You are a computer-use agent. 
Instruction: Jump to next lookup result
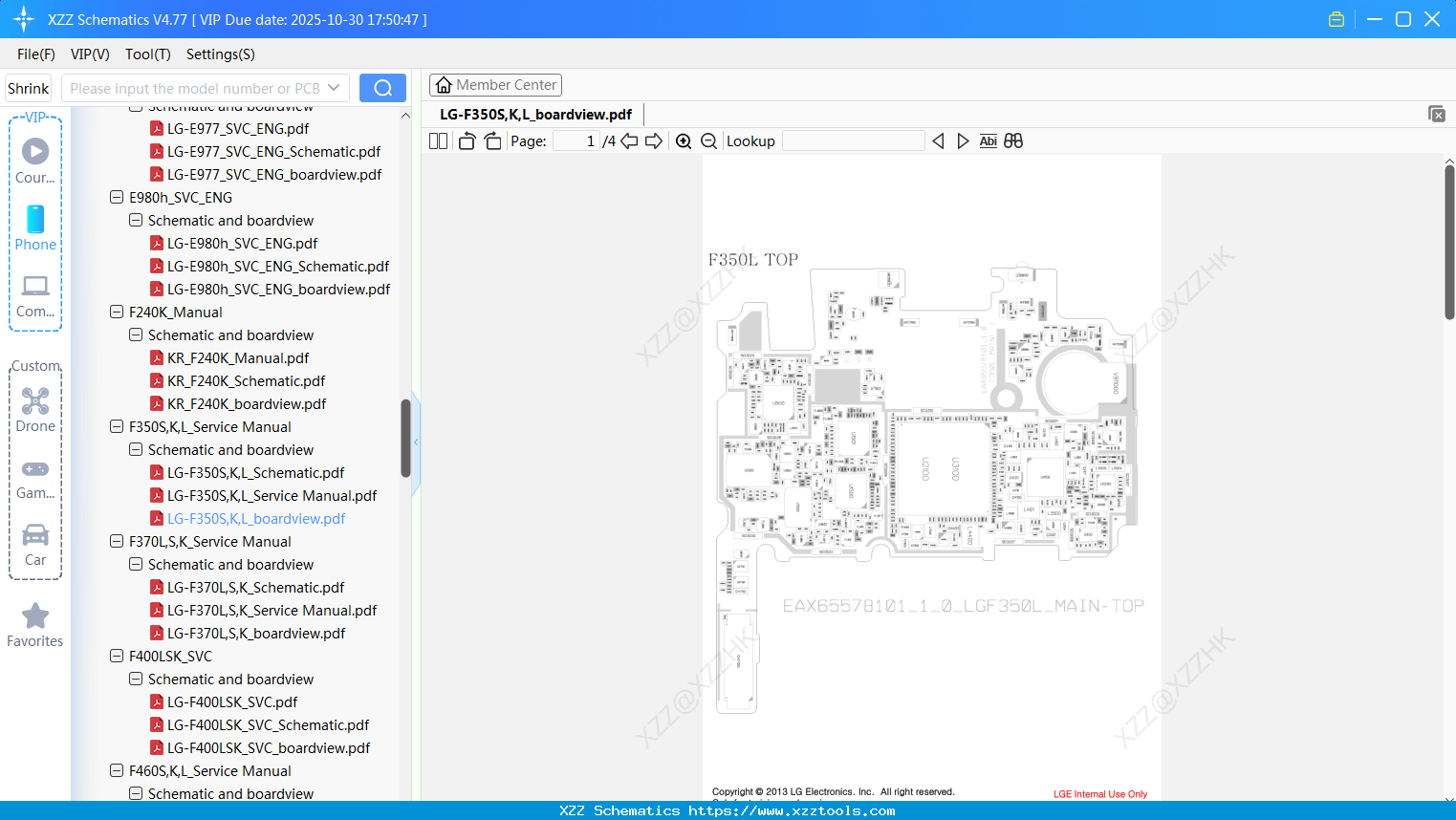click(963, 140)
